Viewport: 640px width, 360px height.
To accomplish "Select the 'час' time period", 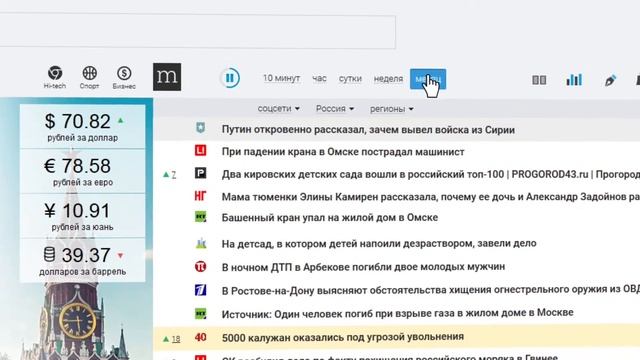I will coord(319,78).
